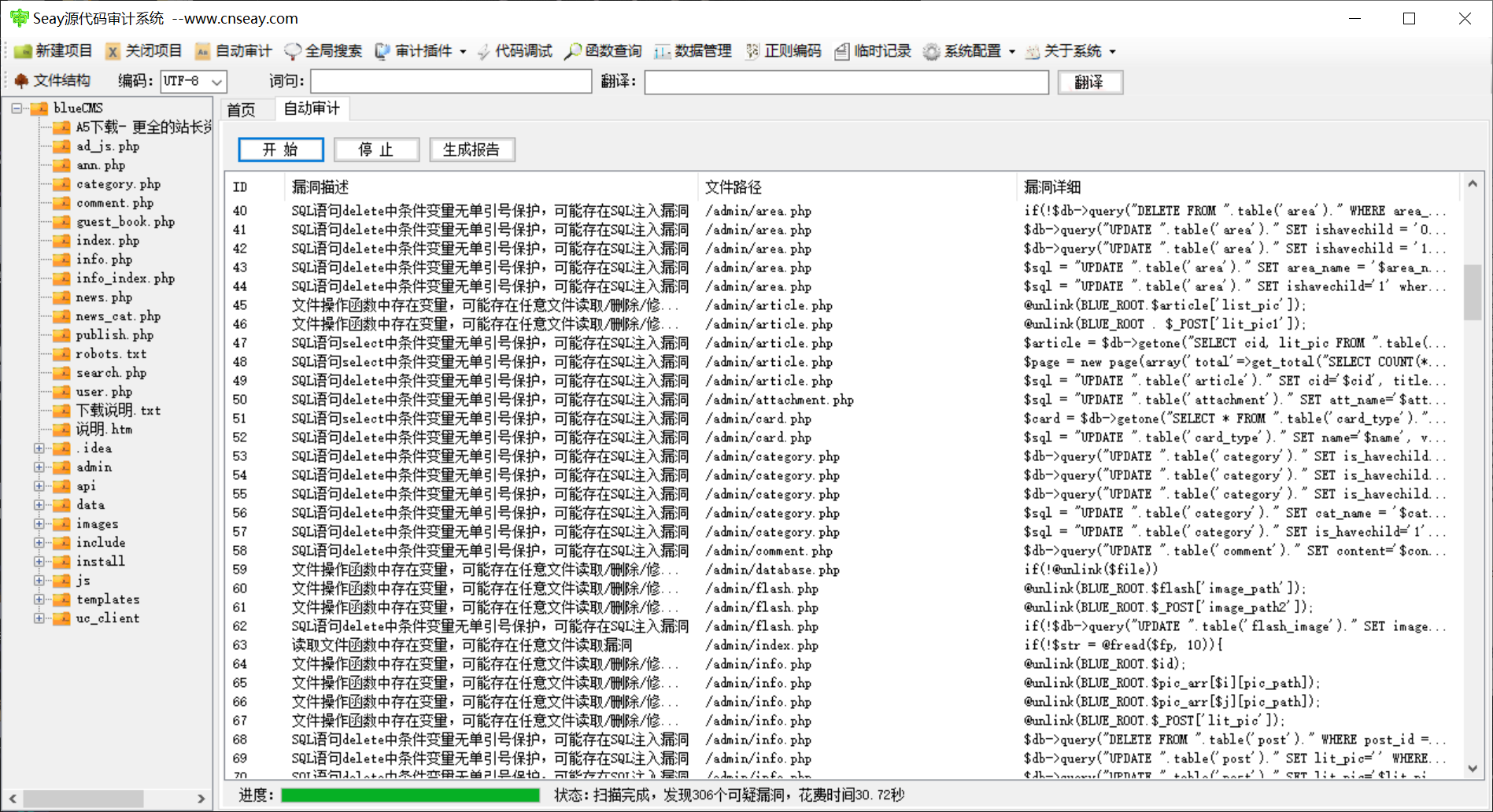
Task: Expand the install folder node
Action: (39, 562)
